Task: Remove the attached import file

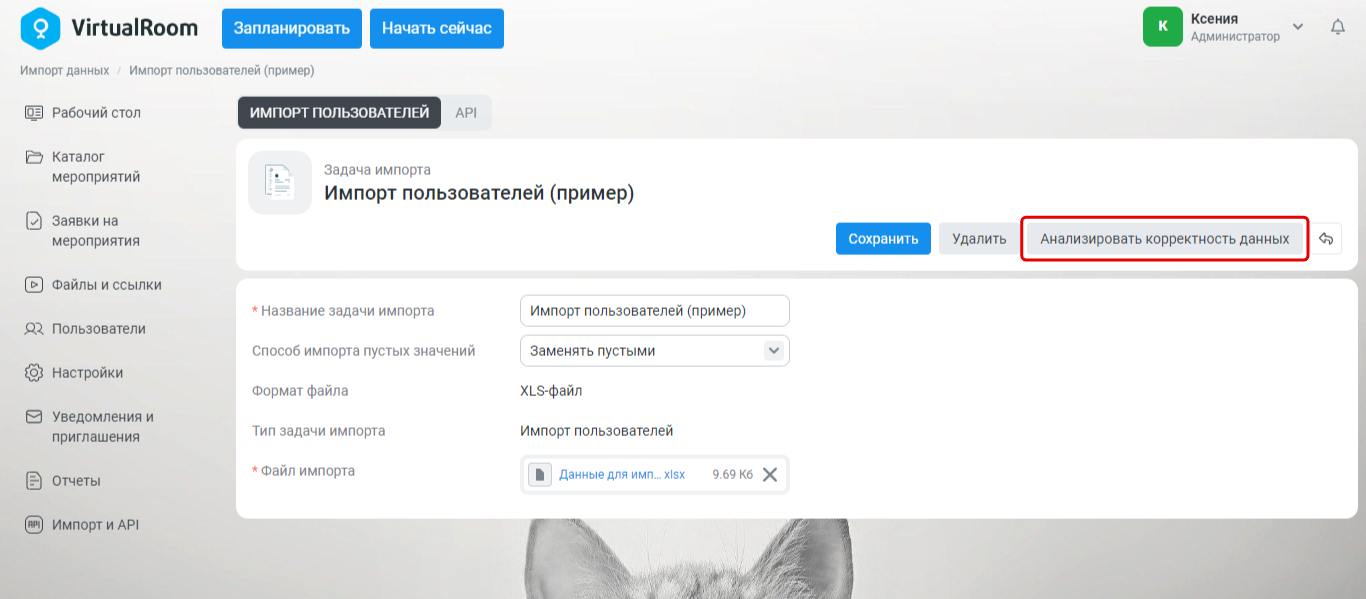Action: [x=770, y=475]
